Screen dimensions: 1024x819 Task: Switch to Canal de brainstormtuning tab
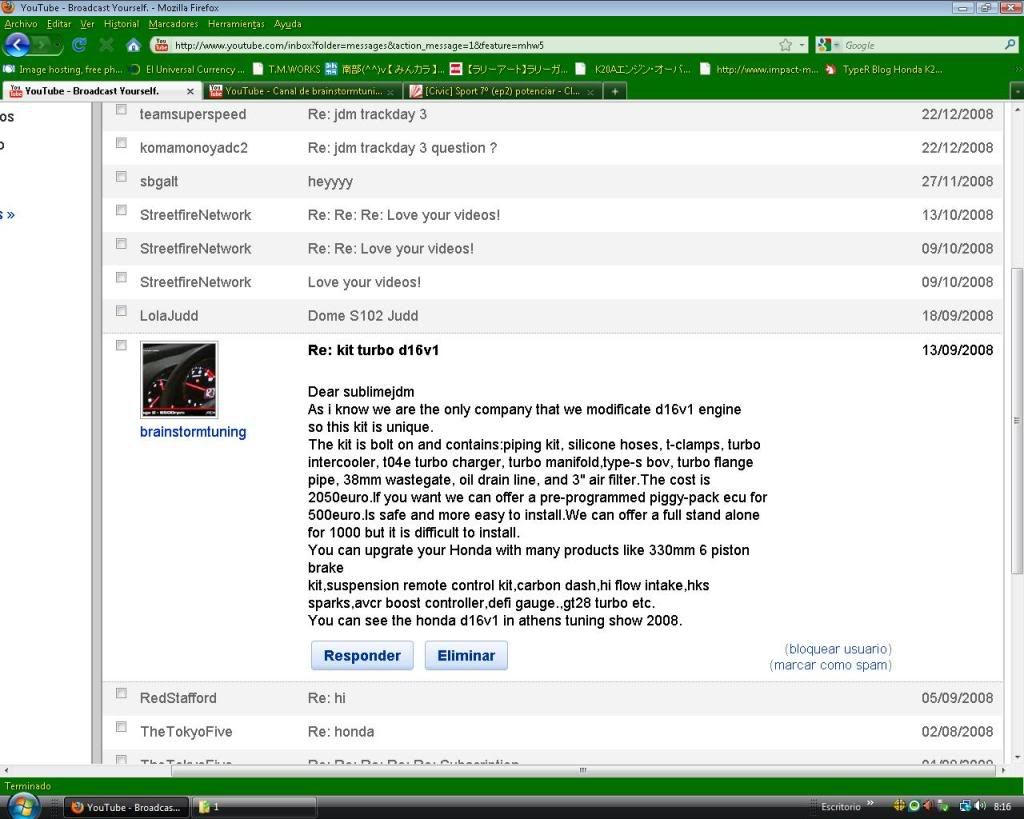click(302, 91)
